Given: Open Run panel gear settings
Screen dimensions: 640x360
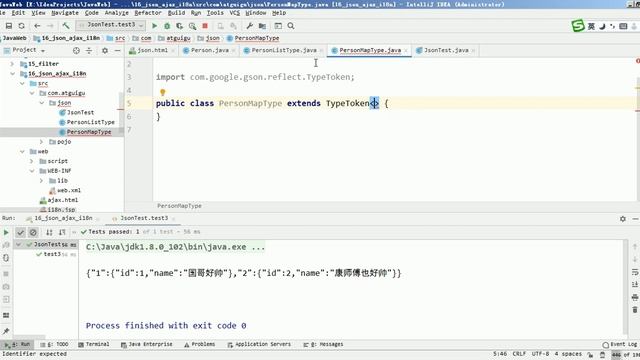Looking at the screenshot, I should click(x=622, y=219).
